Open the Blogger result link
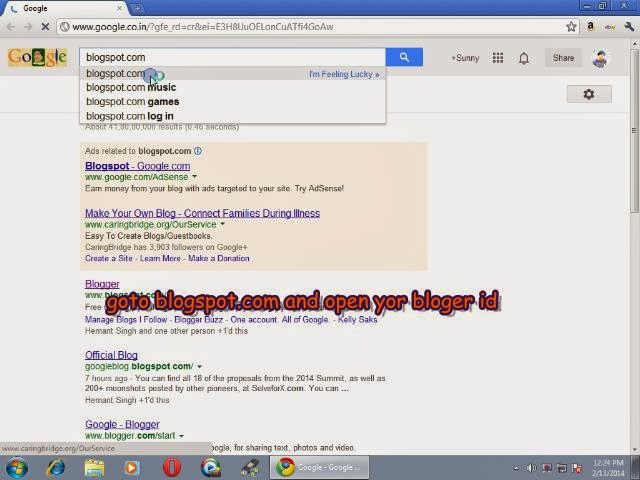Viewport: 640px width, 480px height. coord(102,284)
